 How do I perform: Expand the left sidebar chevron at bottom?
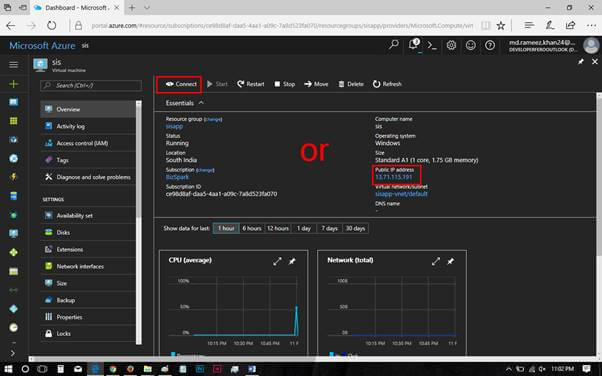coord(13,353)
